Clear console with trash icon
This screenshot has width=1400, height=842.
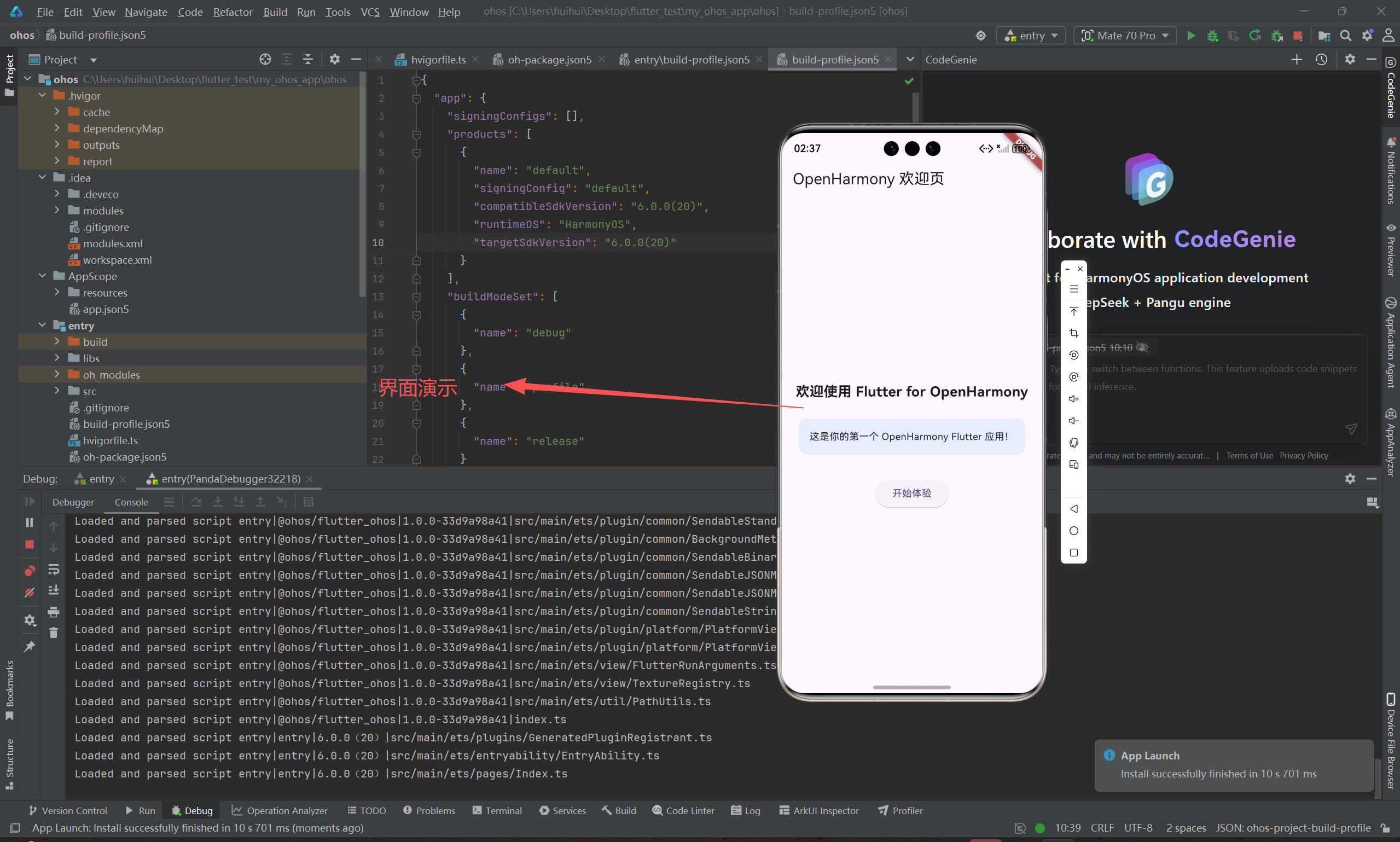(x=53, y=633)
